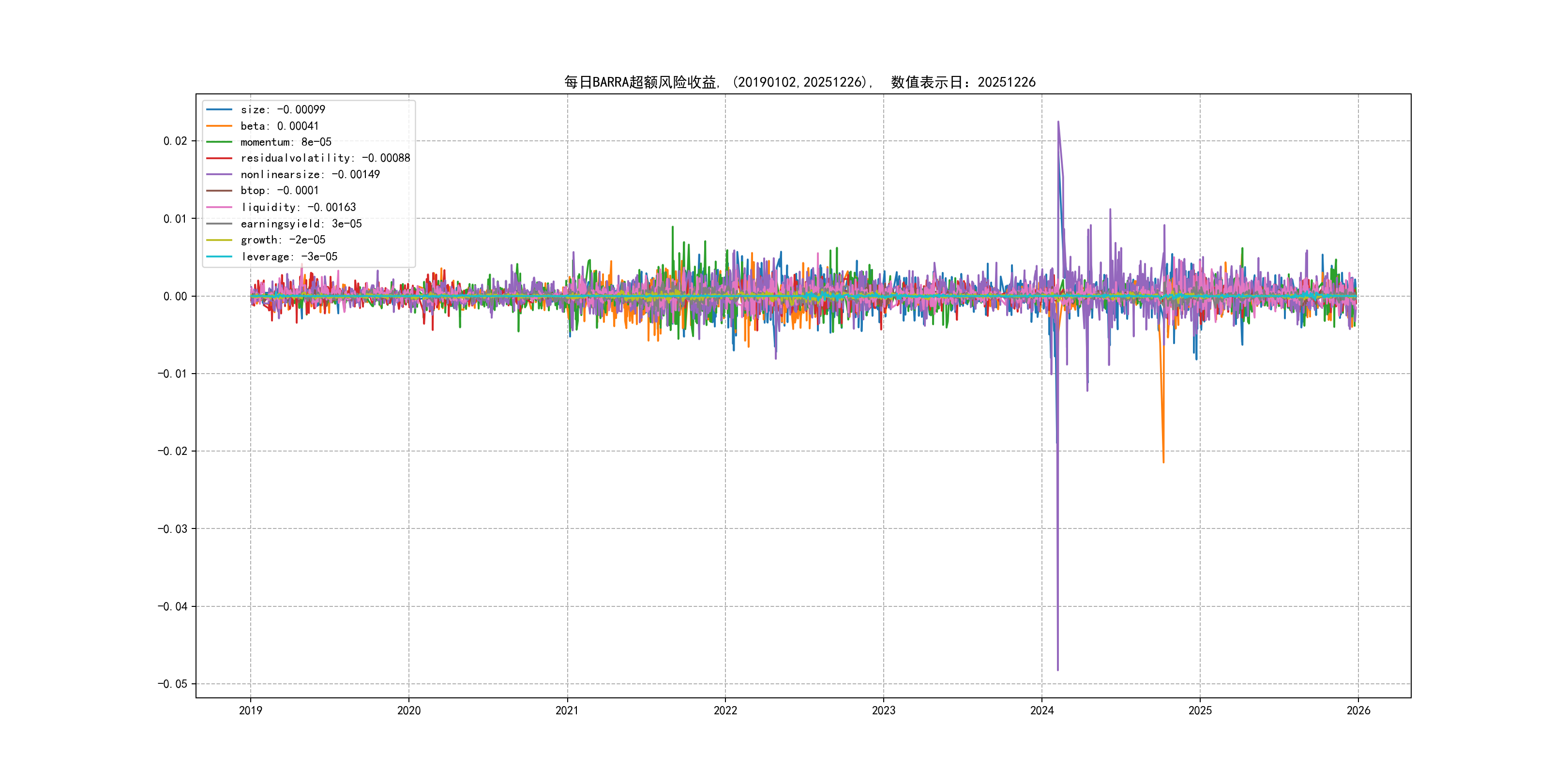Click the orange beta legend line swatch
The width and height of the screenshot is (1568, 784).
point(219,126)
